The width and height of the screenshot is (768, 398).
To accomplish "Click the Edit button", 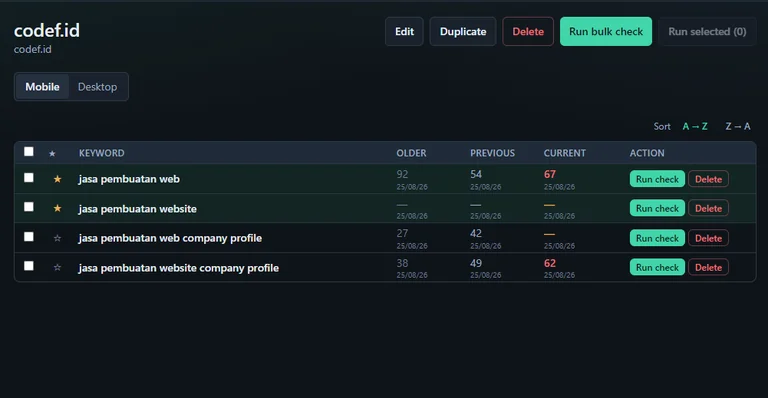I will pyautogui.click(x=404, y=31).
